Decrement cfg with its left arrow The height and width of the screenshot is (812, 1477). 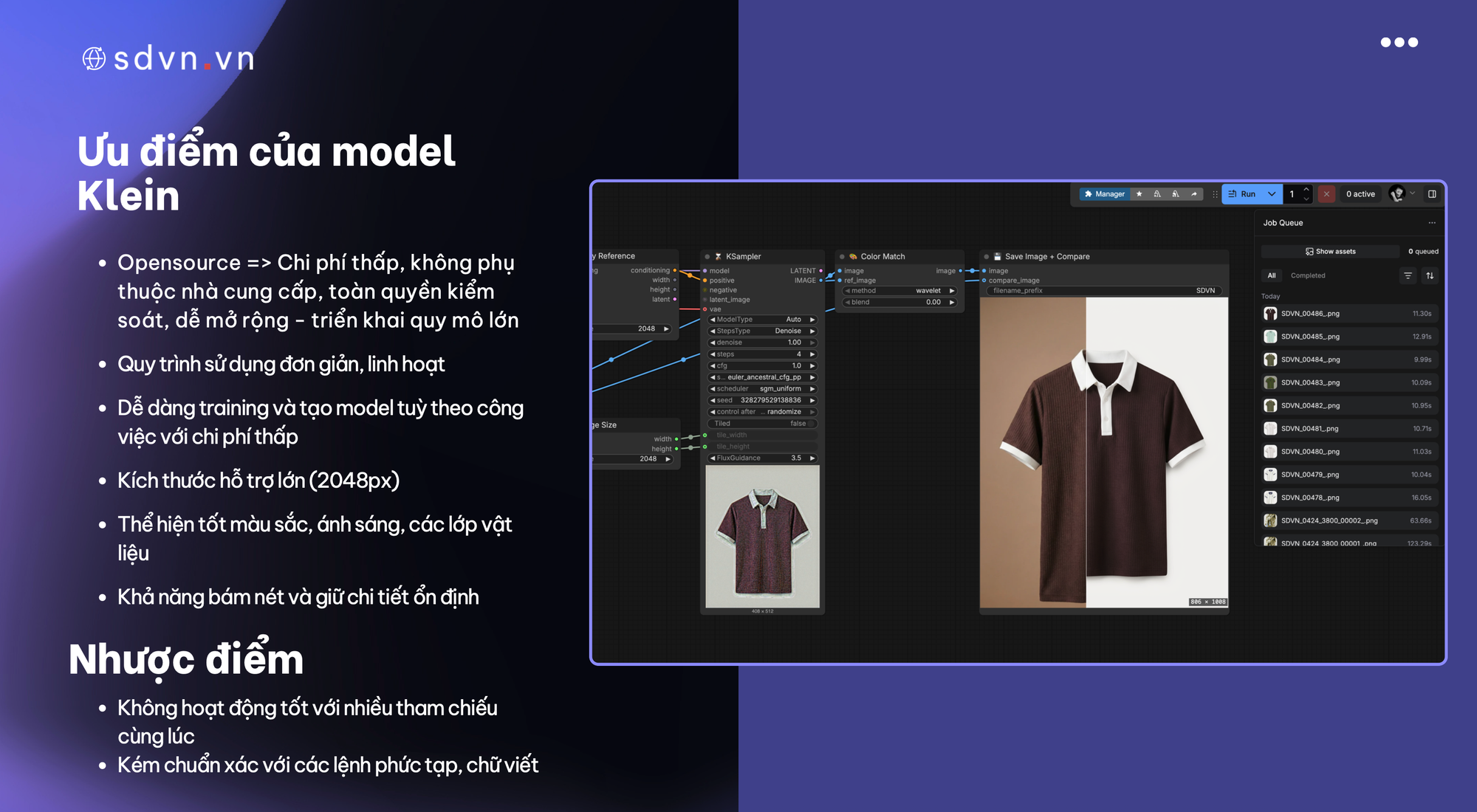pos(713,366)
